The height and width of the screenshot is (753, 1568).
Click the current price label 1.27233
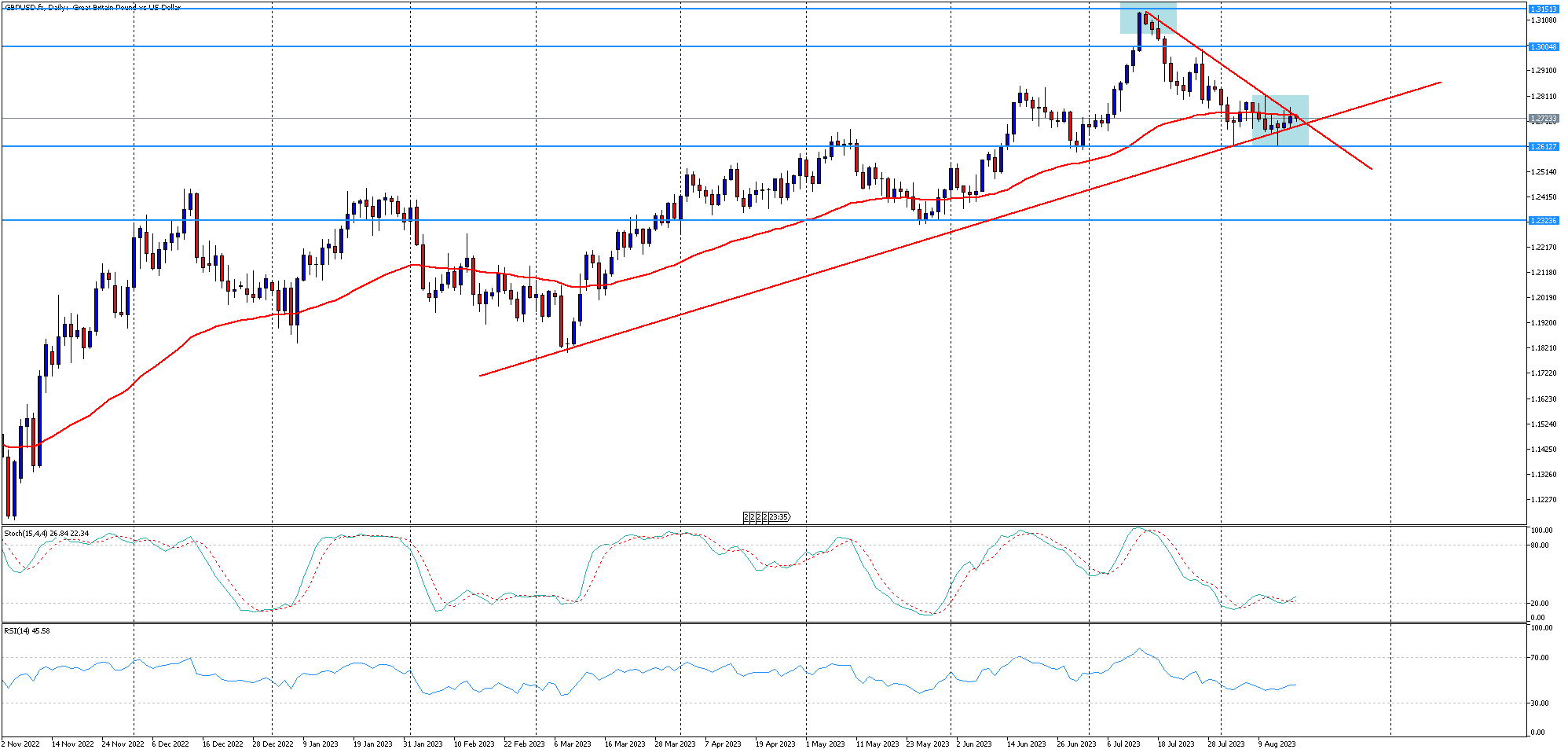click(1543, 119)
